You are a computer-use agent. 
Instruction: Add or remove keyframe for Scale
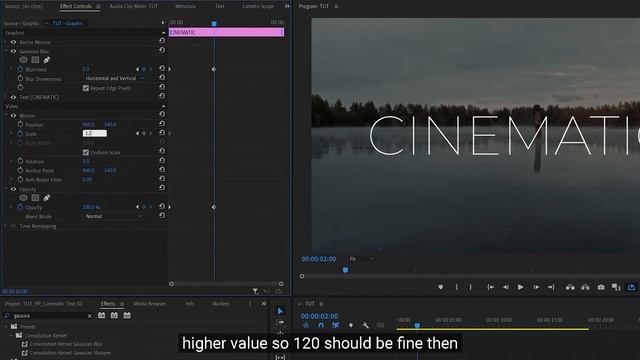pos(144,133)
